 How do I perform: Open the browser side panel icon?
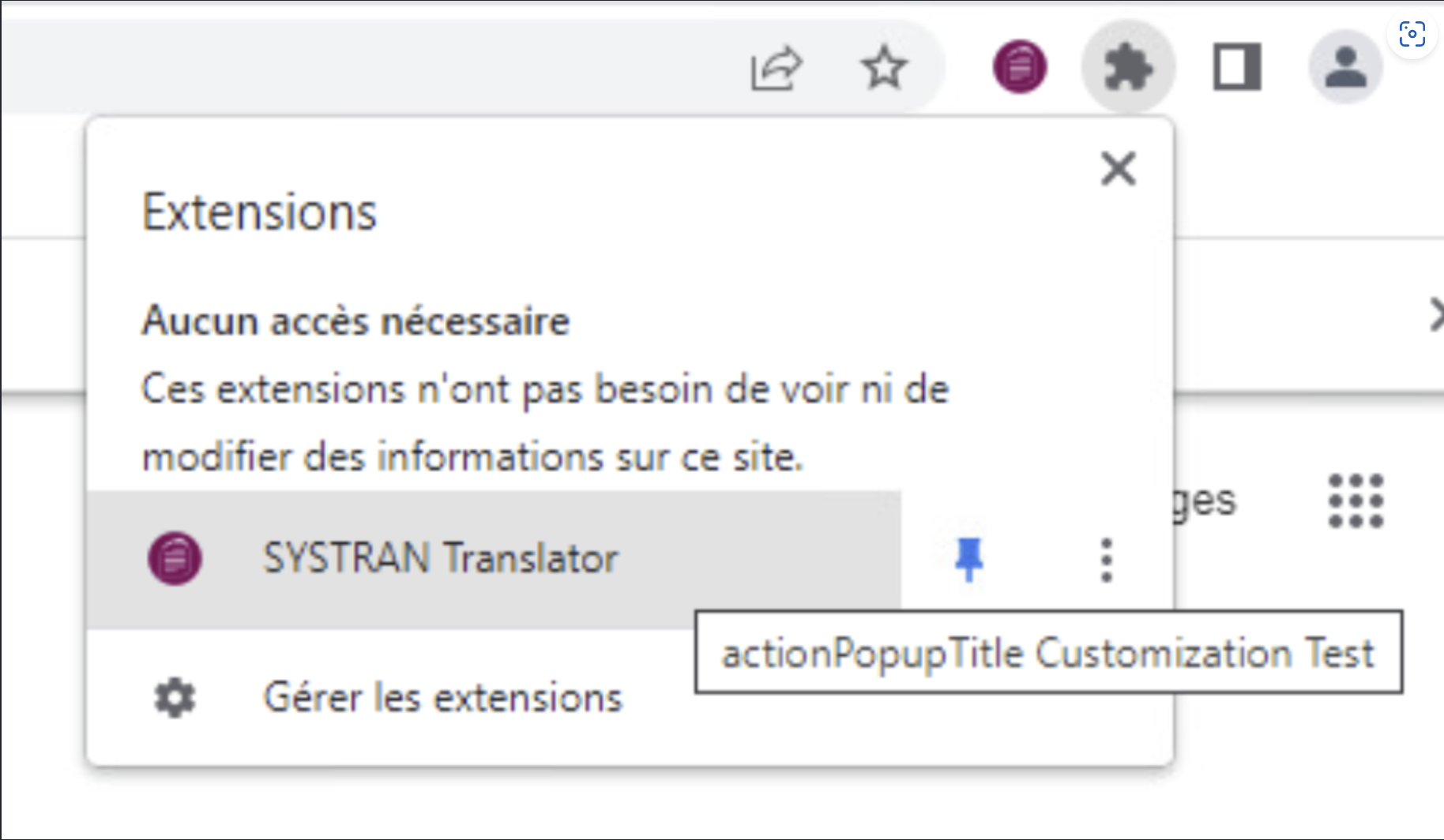tap(1237, 68)
